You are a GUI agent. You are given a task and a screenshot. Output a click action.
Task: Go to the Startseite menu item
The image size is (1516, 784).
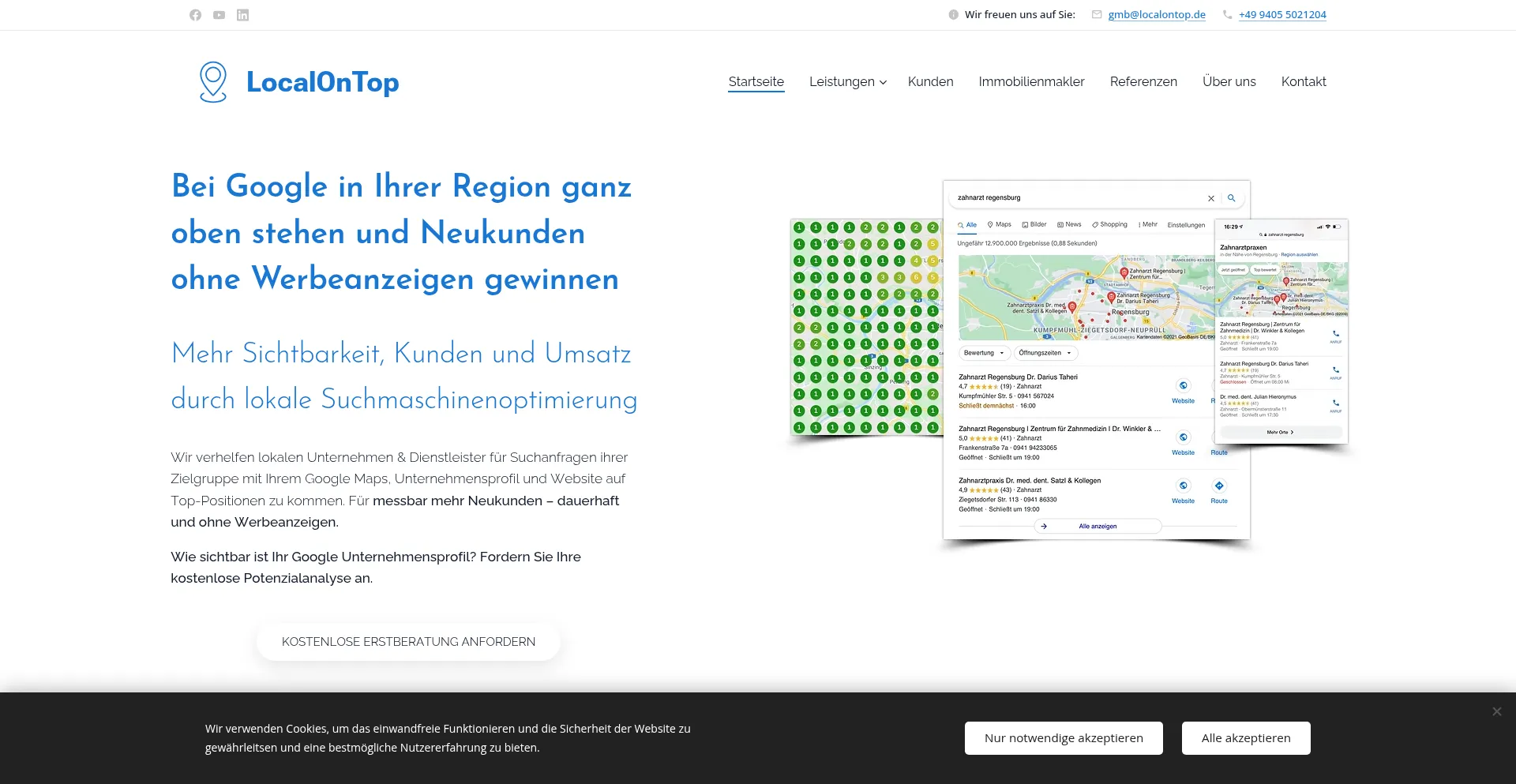tap(756, 82)
